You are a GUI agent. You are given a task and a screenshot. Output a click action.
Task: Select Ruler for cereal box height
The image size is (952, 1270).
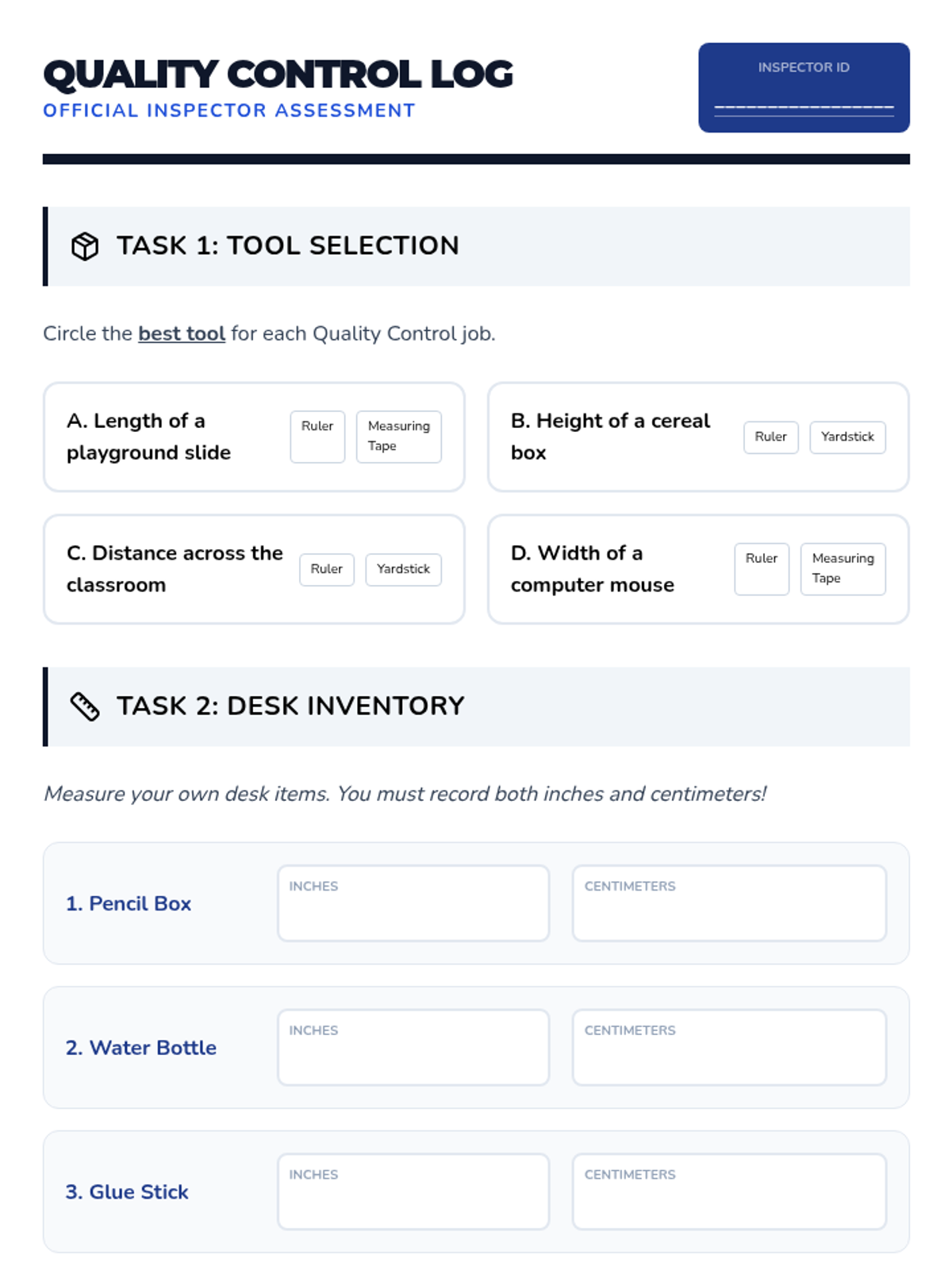tap(770, 437)
